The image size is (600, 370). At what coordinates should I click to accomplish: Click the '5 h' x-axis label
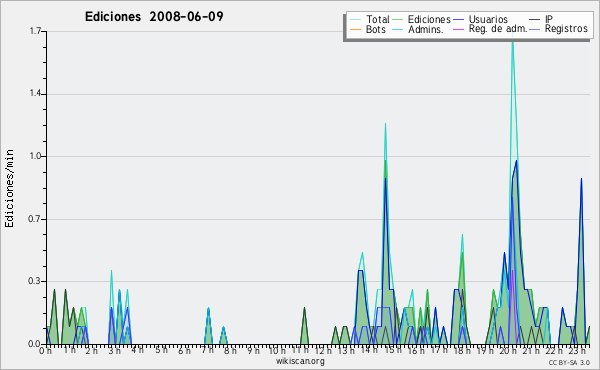(x=161, y=350)
